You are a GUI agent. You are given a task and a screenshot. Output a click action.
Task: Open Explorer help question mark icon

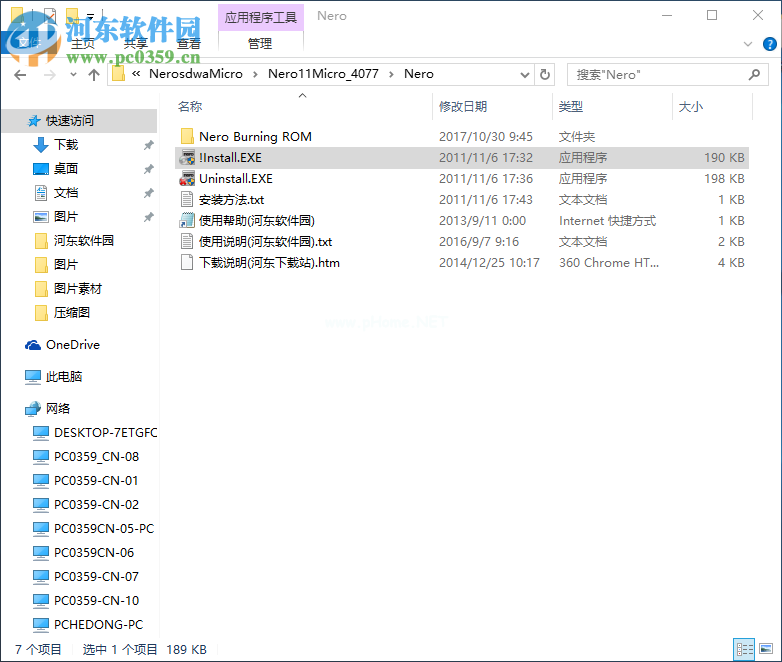770,44
